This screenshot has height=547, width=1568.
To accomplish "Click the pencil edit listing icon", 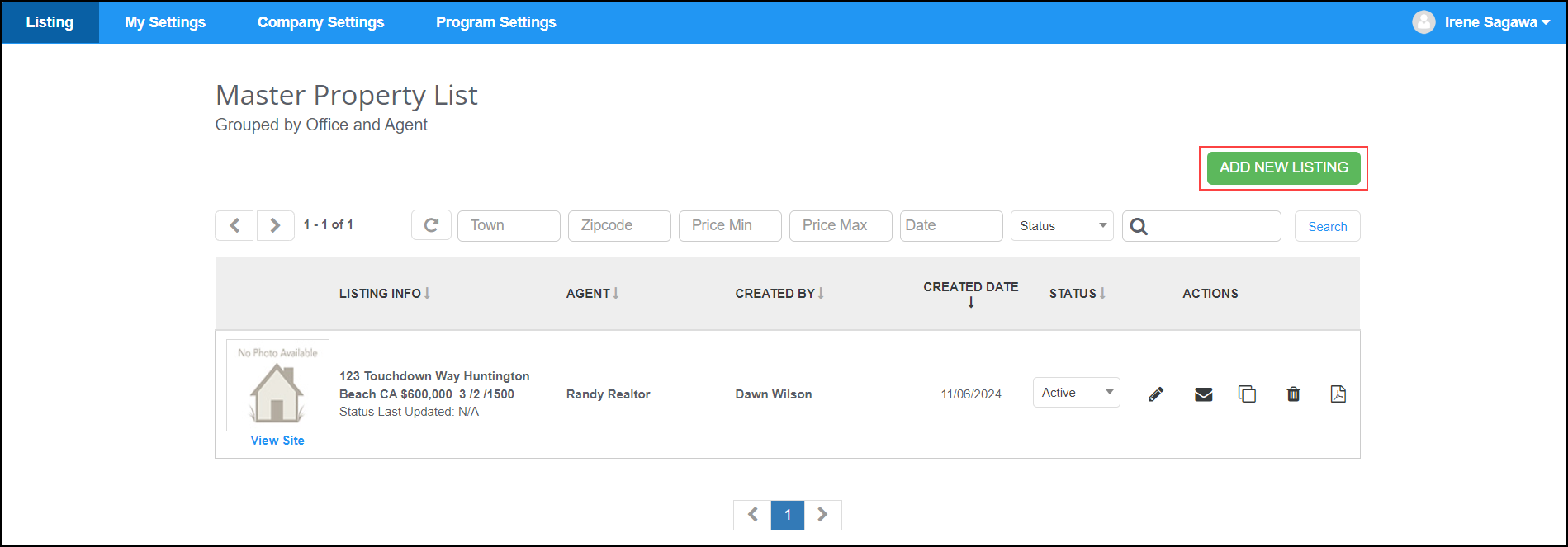I will [x=1156, y=394].
